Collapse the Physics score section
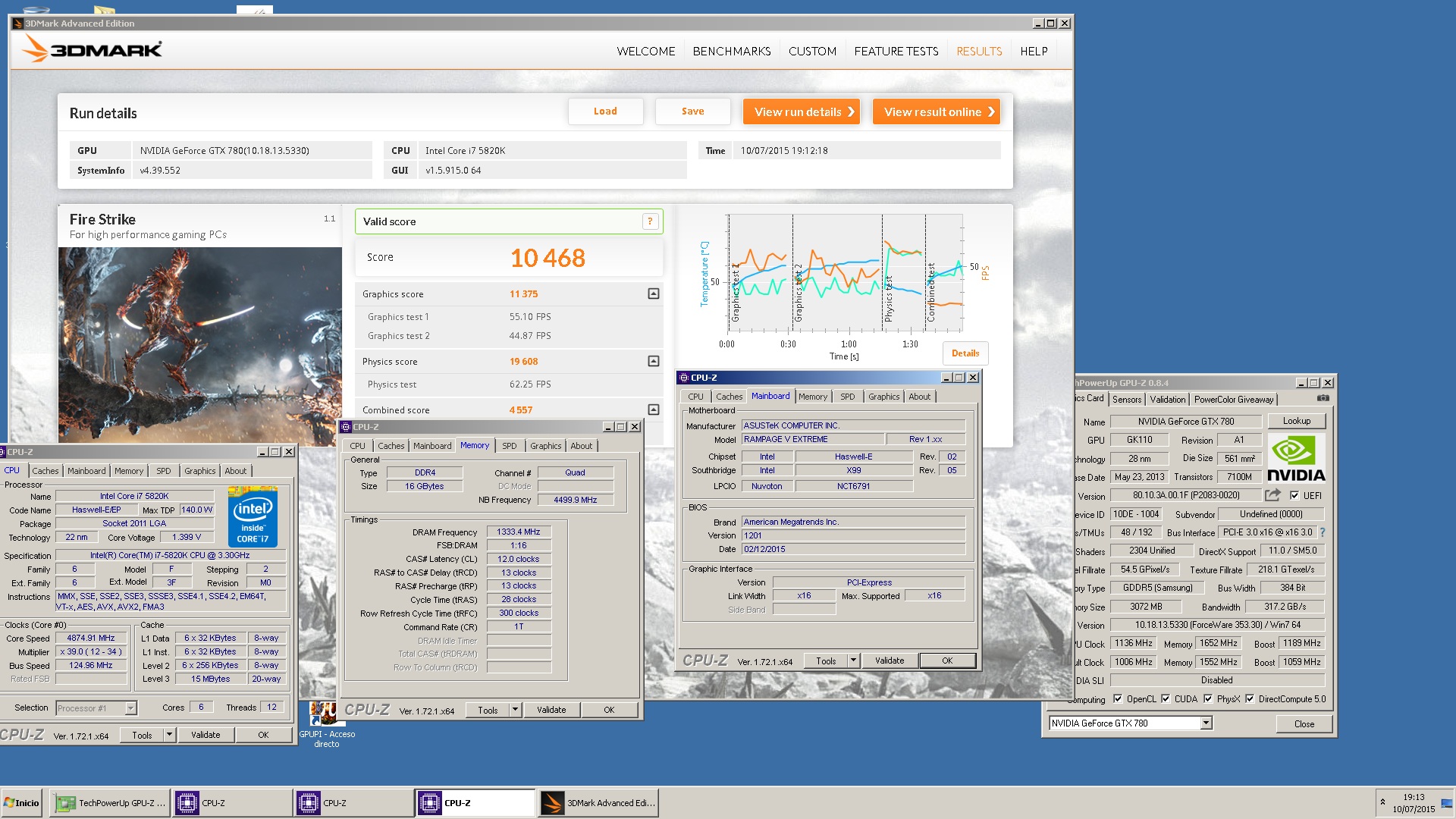 pyautogui.click(x=654, y=361)
